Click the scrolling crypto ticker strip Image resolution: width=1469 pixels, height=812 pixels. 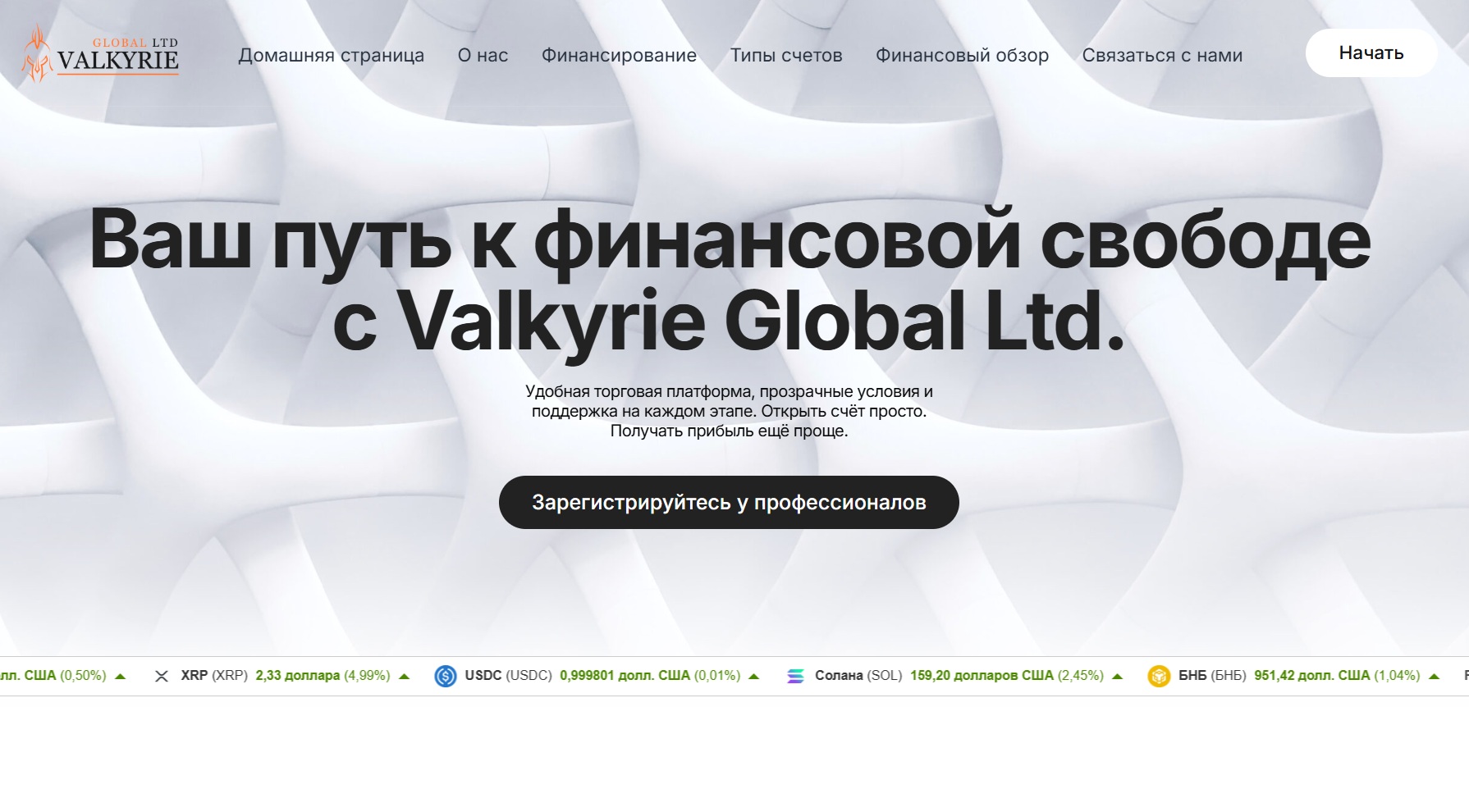point(734,676)
